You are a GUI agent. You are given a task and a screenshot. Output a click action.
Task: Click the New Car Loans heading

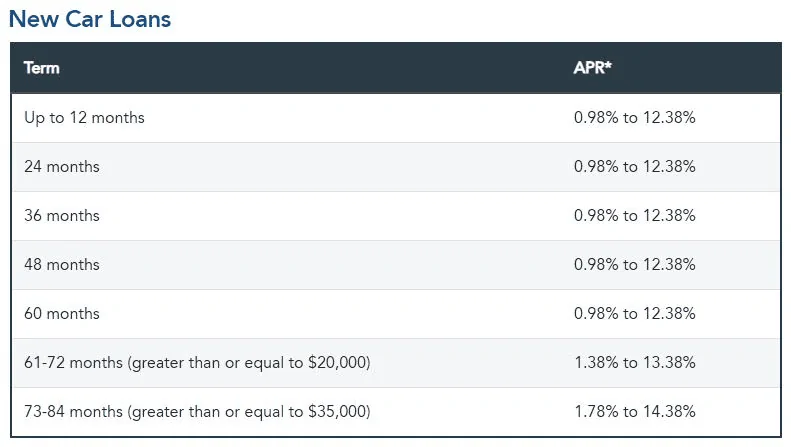coord(90,19)
